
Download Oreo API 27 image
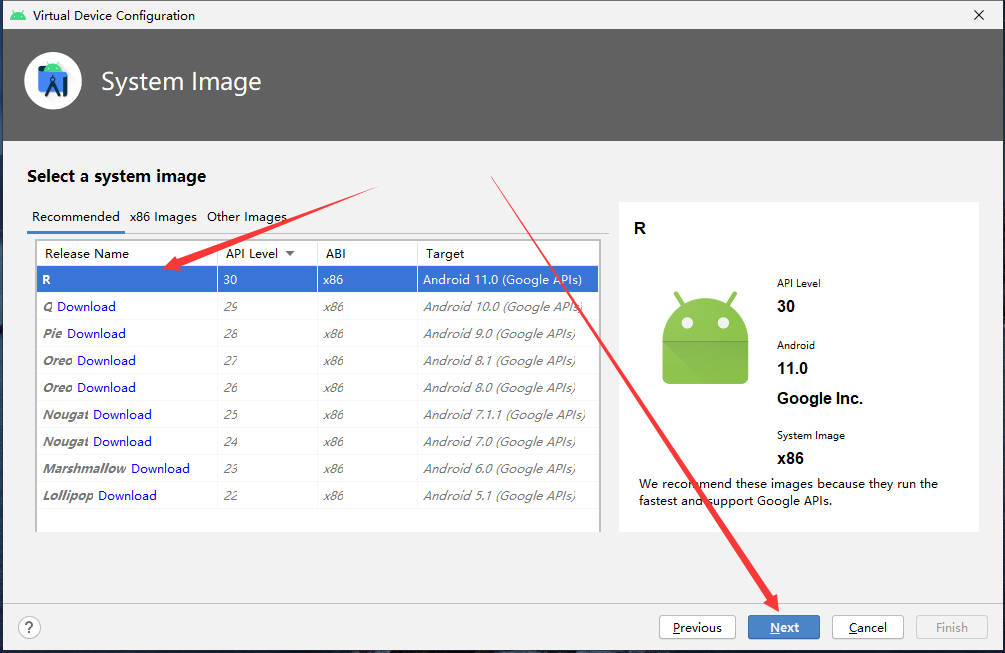tap(106, 360)
